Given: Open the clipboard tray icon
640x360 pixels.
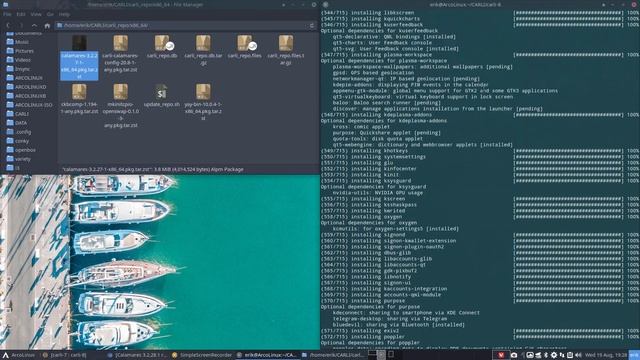Looking at the screenshot, I should [570, 355].
